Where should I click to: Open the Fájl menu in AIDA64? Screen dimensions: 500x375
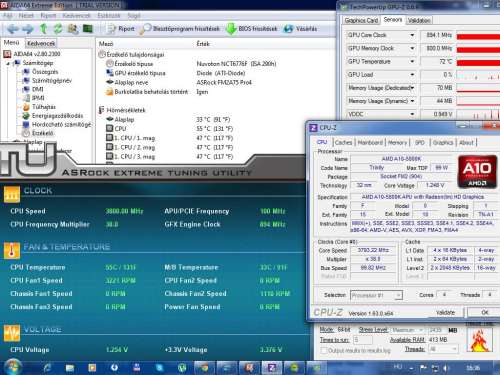(x=8, y=15)
